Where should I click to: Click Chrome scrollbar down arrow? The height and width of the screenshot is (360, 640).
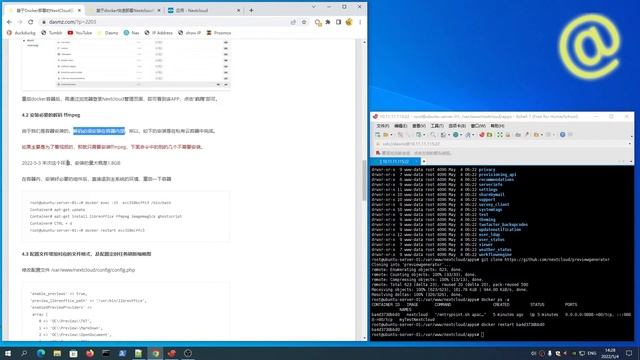[x=364, y=338]
